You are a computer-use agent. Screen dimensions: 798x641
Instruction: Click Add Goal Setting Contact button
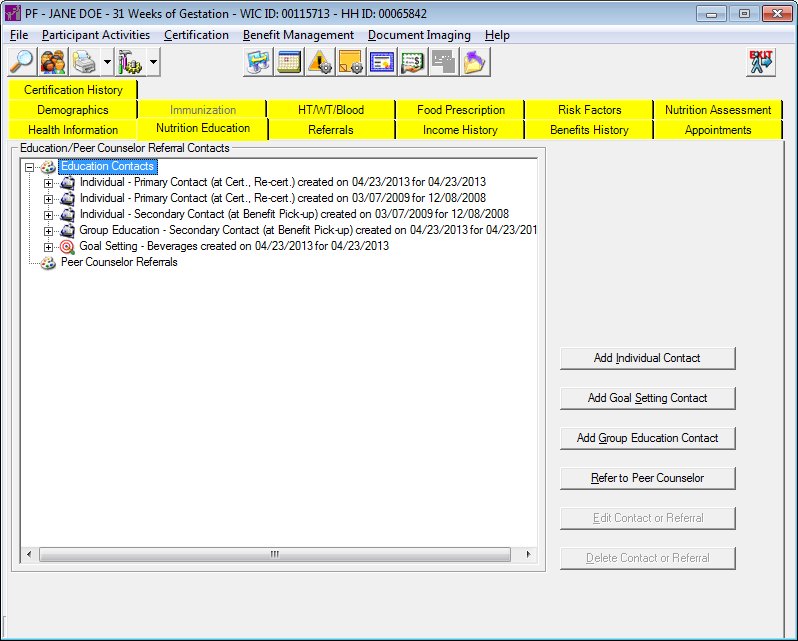pyautogui.click(x=647, y=398)
